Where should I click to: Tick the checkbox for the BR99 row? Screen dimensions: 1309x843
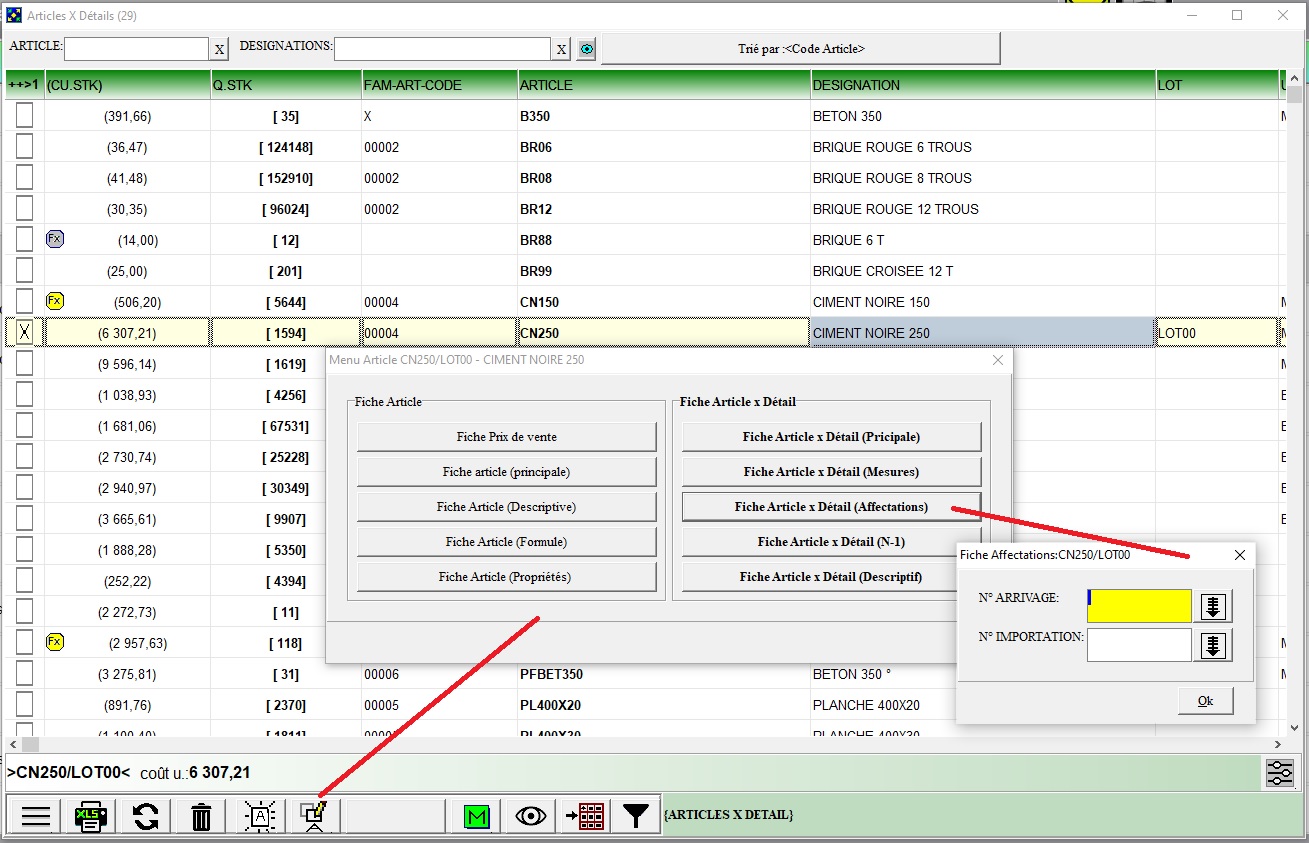coord(24,271)
